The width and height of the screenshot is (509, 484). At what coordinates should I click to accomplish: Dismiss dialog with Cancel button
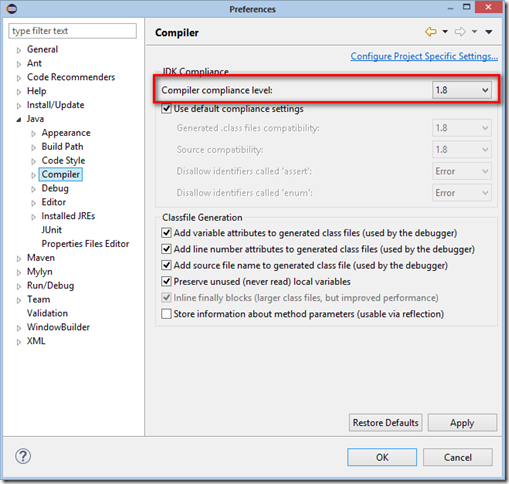(458, 457)
